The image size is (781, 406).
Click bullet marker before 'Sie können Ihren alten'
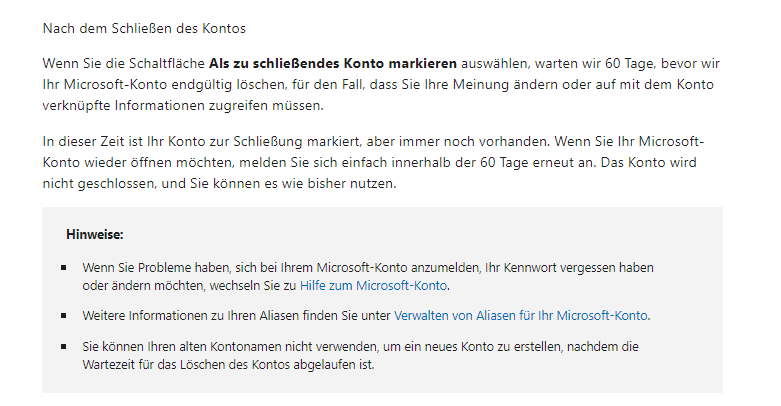[64, 346]
